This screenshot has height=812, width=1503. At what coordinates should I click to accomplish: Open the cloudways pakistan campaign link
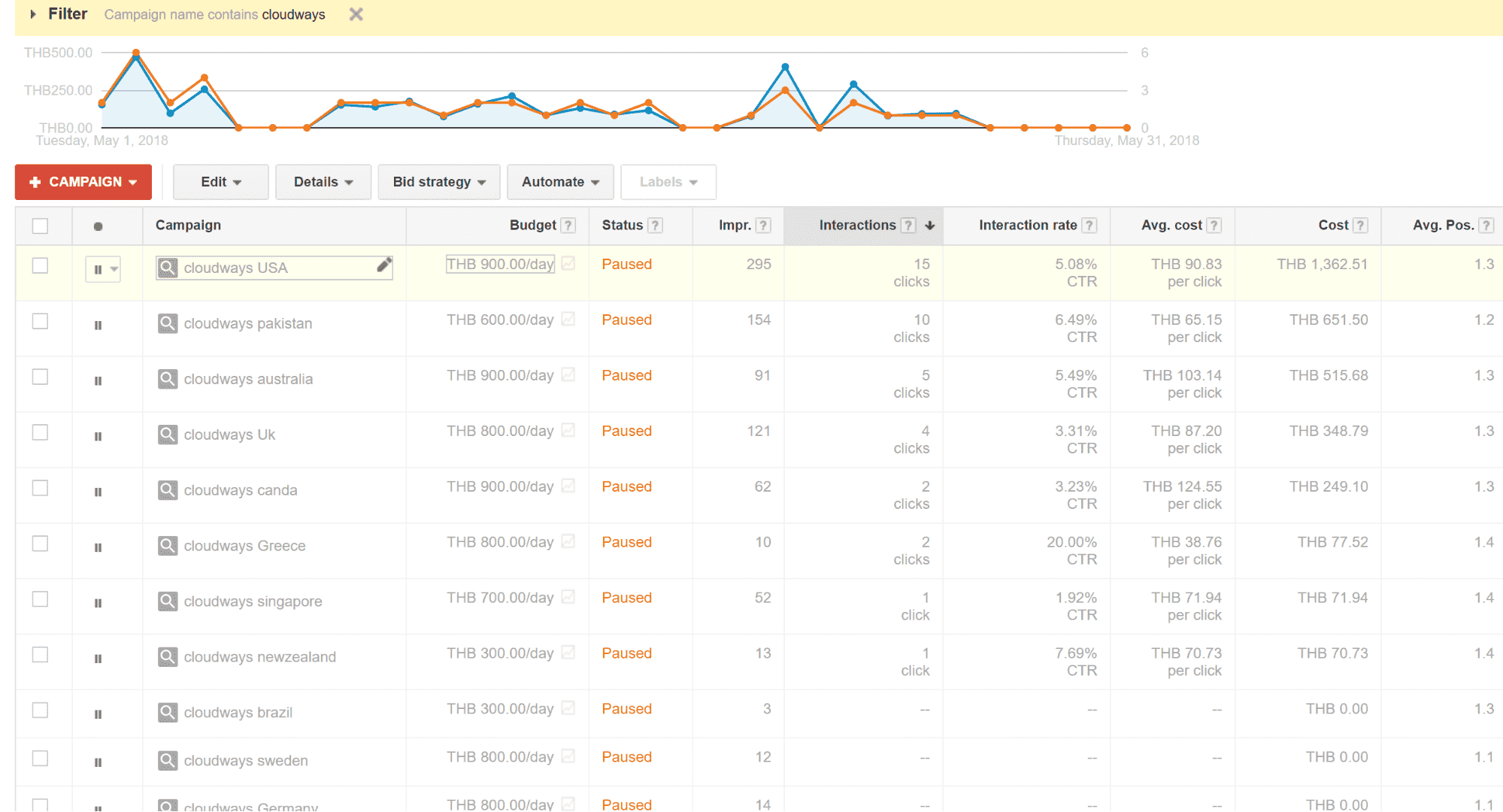(248, 324)
